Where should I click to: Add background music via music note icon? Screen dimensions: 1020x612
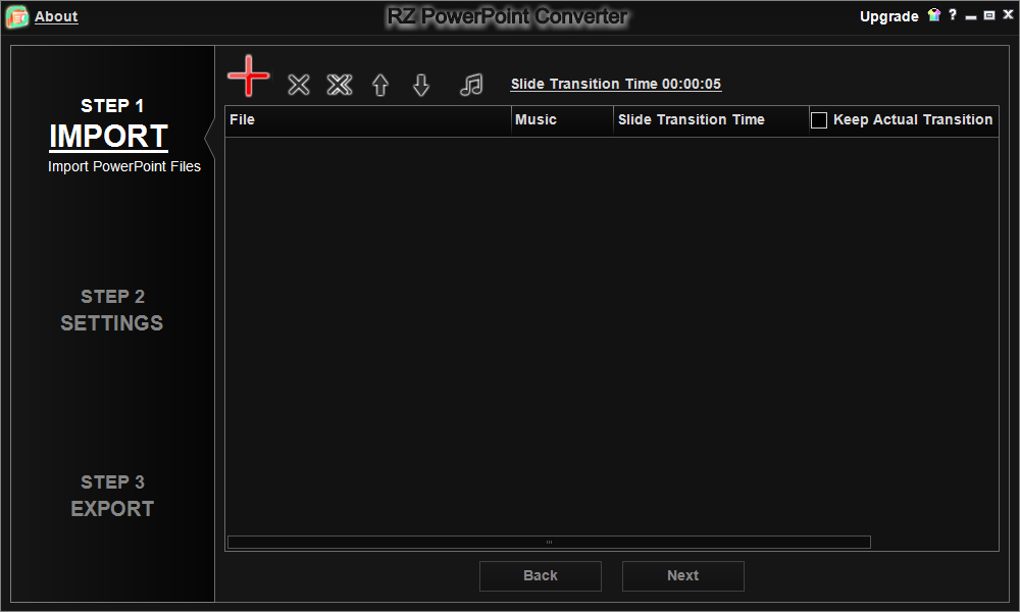point(471,85)
